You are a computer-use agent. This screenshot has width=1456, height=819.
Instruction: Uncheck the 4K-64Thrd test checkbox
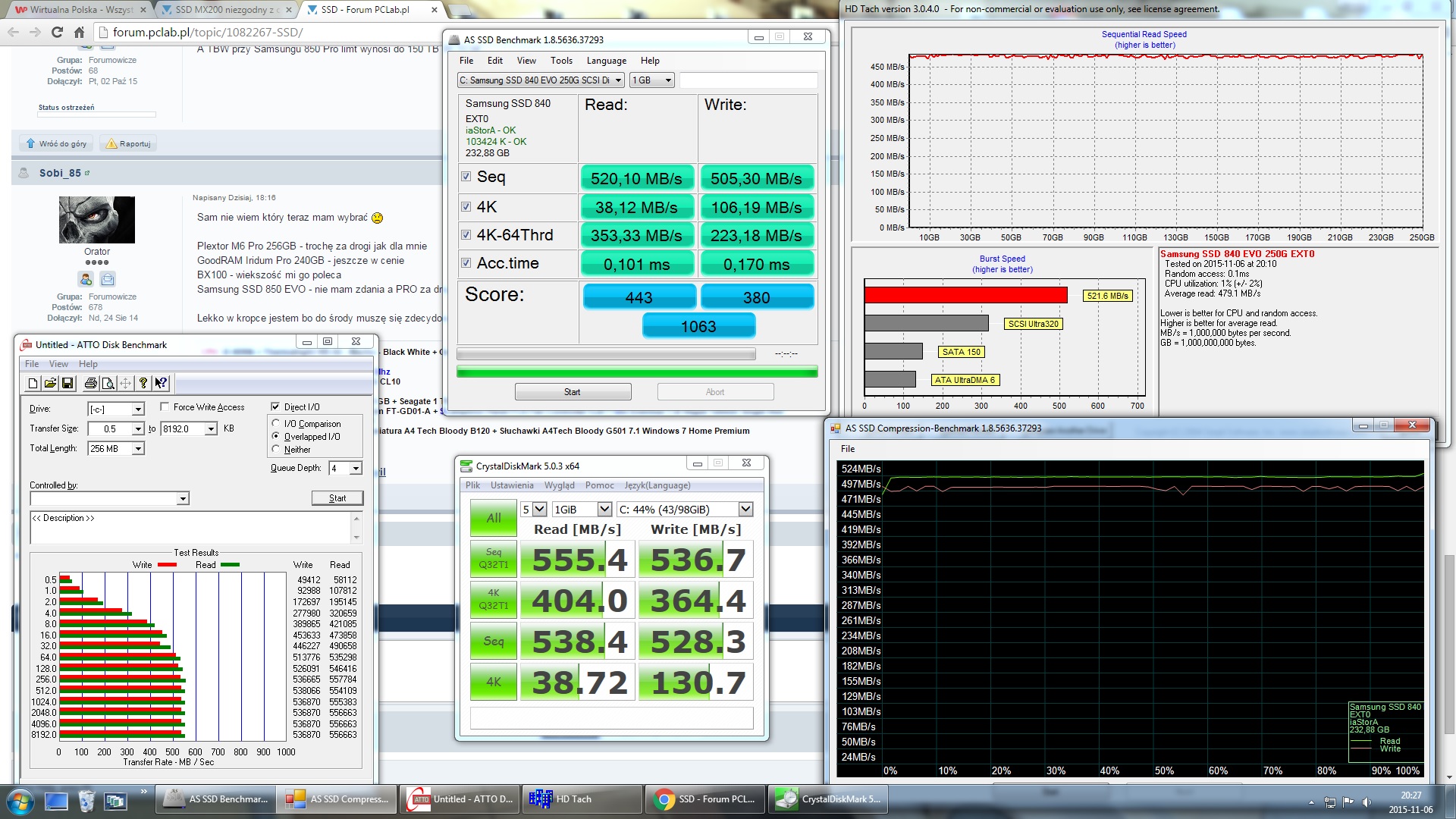466,235
